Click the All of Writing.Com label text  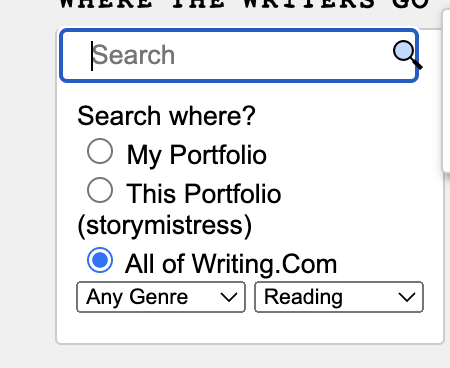click(x=231, y=264)
